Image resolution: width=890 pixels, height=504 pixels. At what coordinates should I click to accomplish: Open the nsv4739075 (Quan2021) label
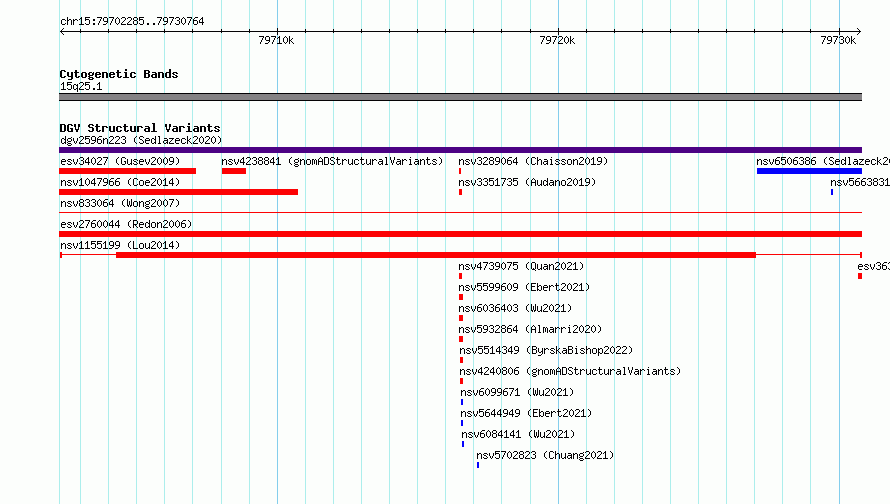click(x=521, y=266)
